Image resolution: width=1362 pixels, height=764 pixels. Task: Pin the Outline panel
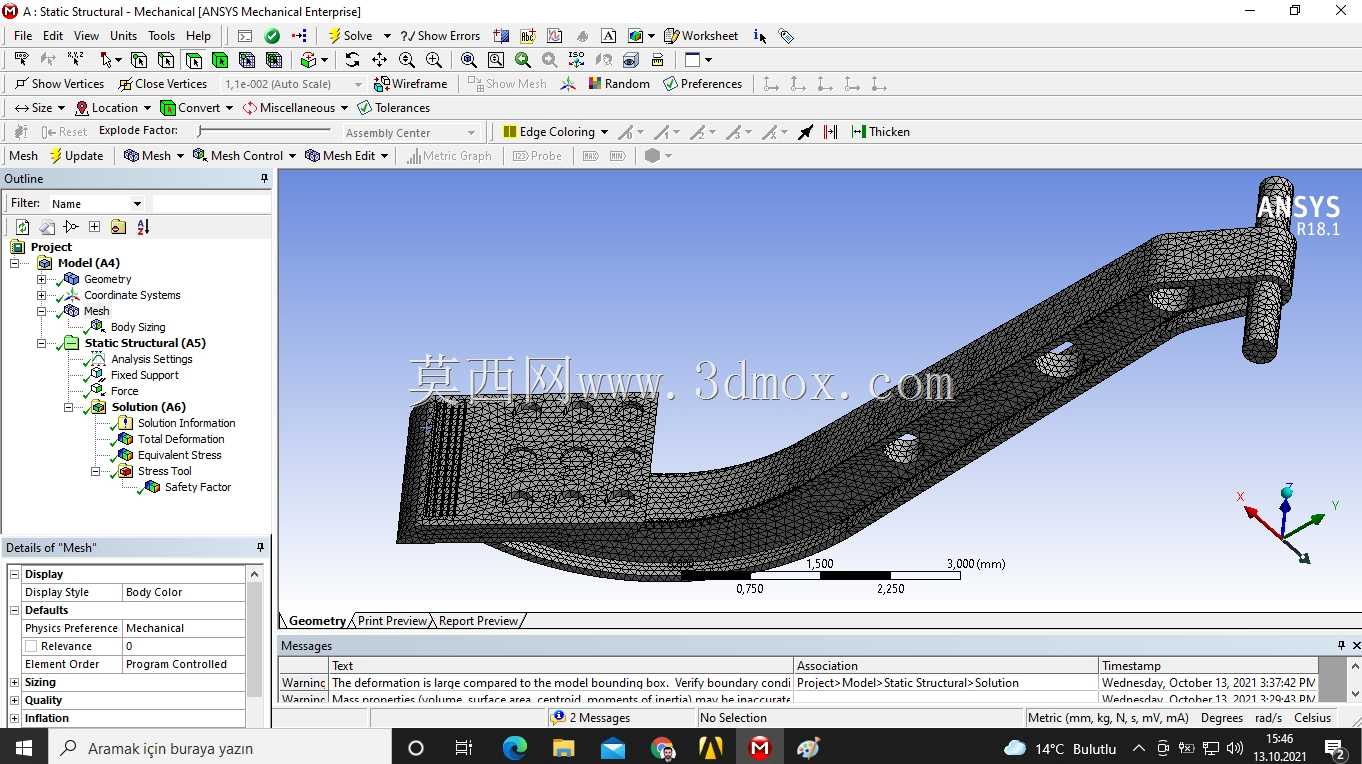(x=264, y=179)
